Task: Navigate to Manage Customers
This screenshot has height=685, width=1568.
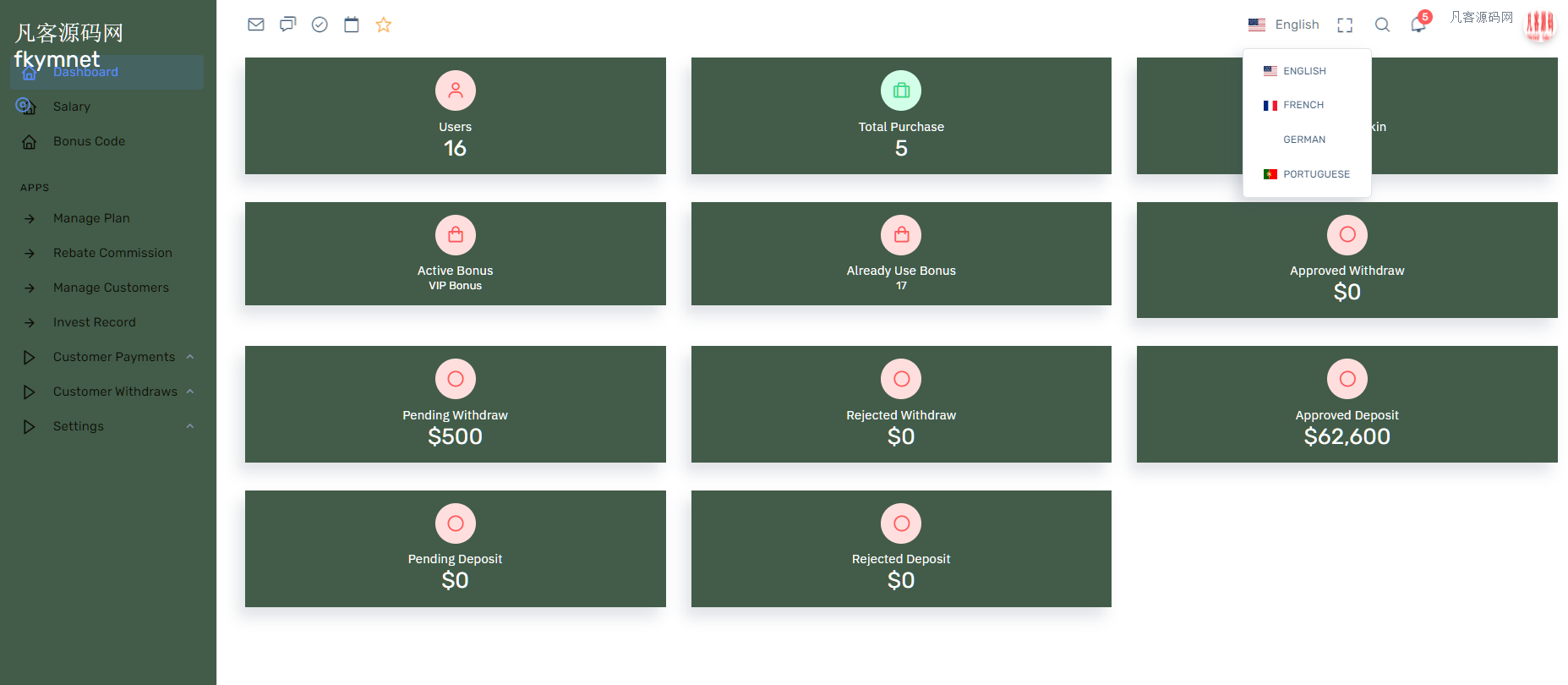Action: pos(111,288)
